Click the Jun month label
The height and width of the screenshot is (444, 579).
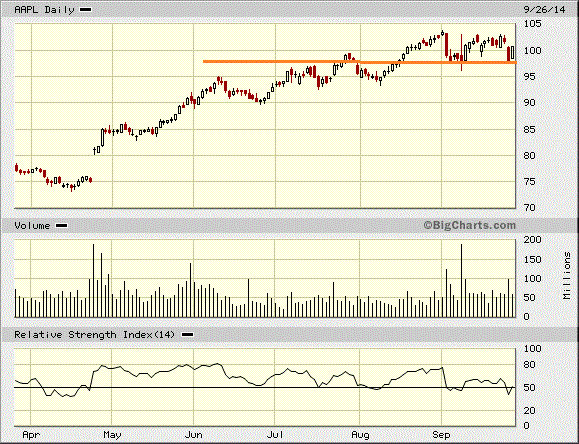pos(193,435)
